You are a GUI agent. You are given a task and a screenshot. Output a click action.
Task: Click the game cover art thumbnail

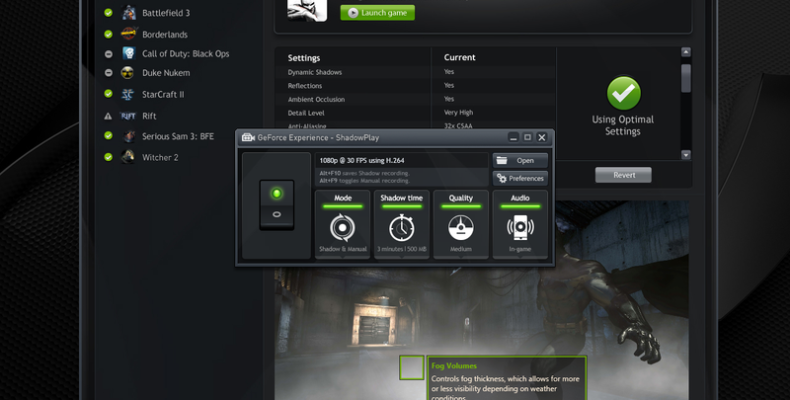pos(307,10)
